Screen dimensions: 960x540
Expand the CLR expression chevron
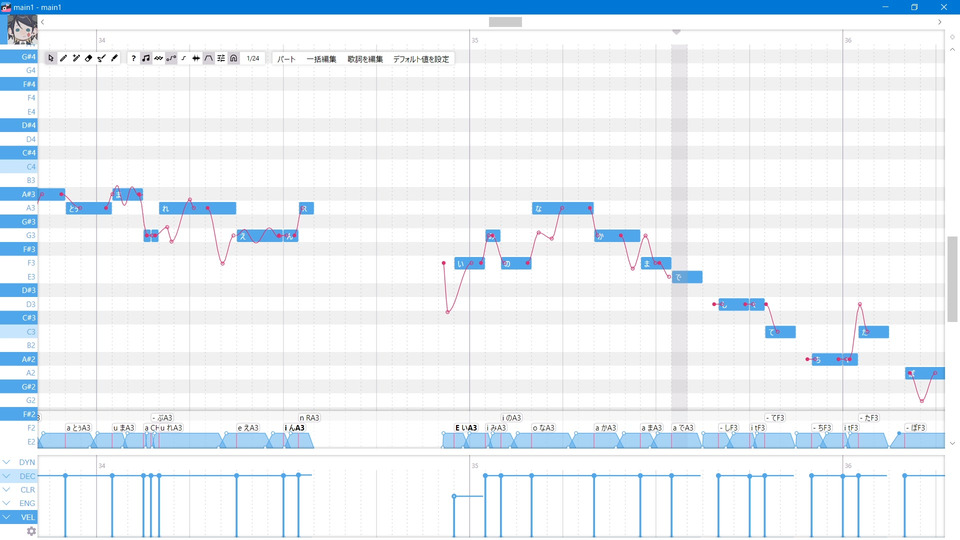[x=6, y=490]
